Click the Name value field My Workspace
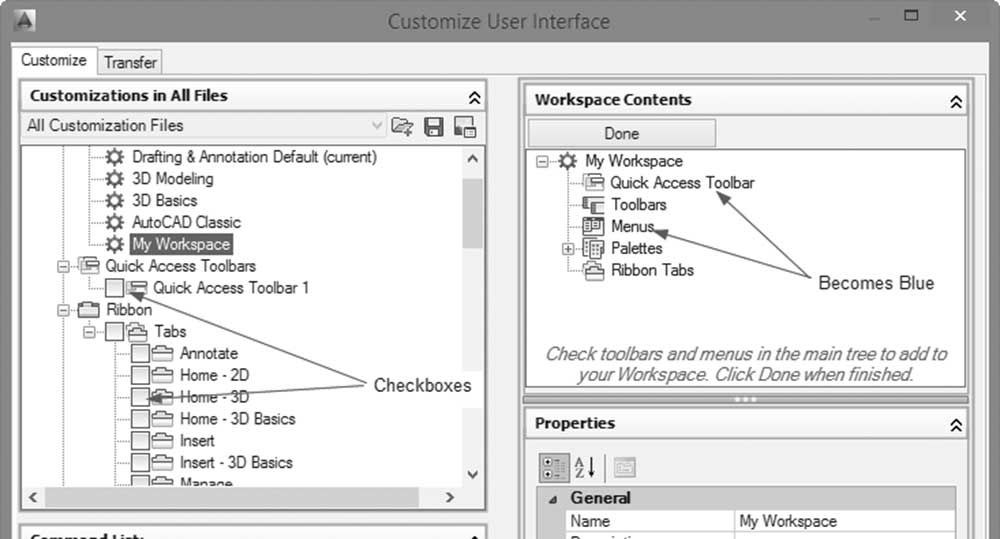 click(845, 522)
